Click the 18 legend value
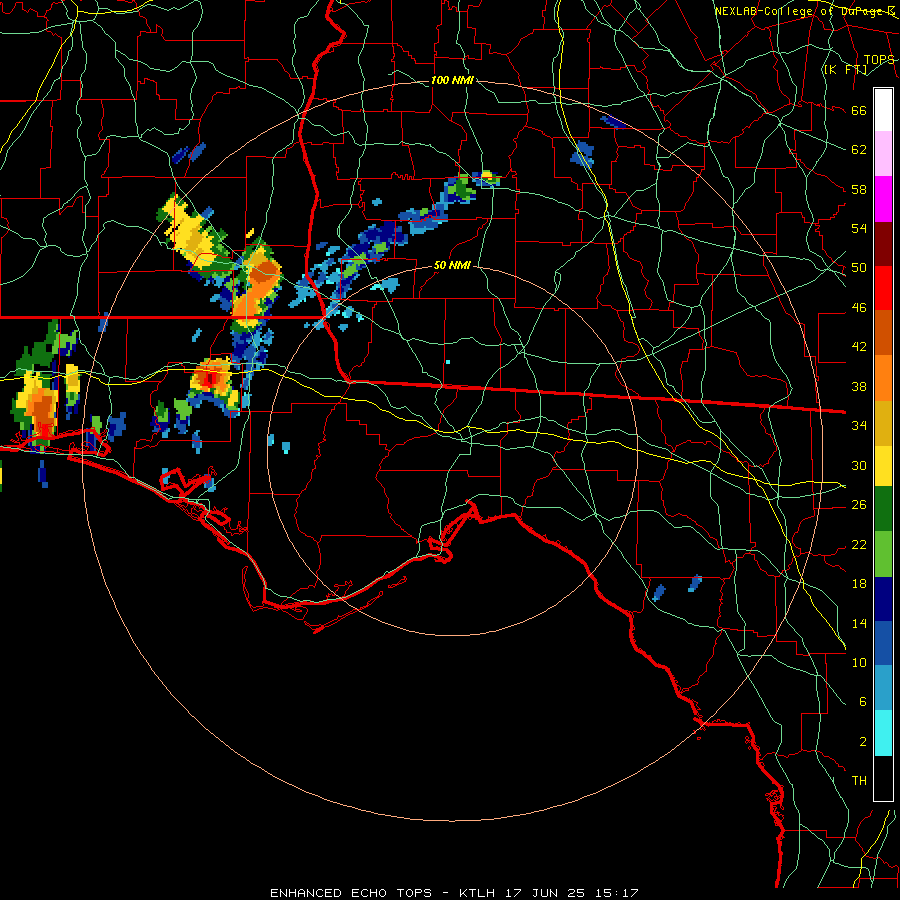 tap(859, 584)
